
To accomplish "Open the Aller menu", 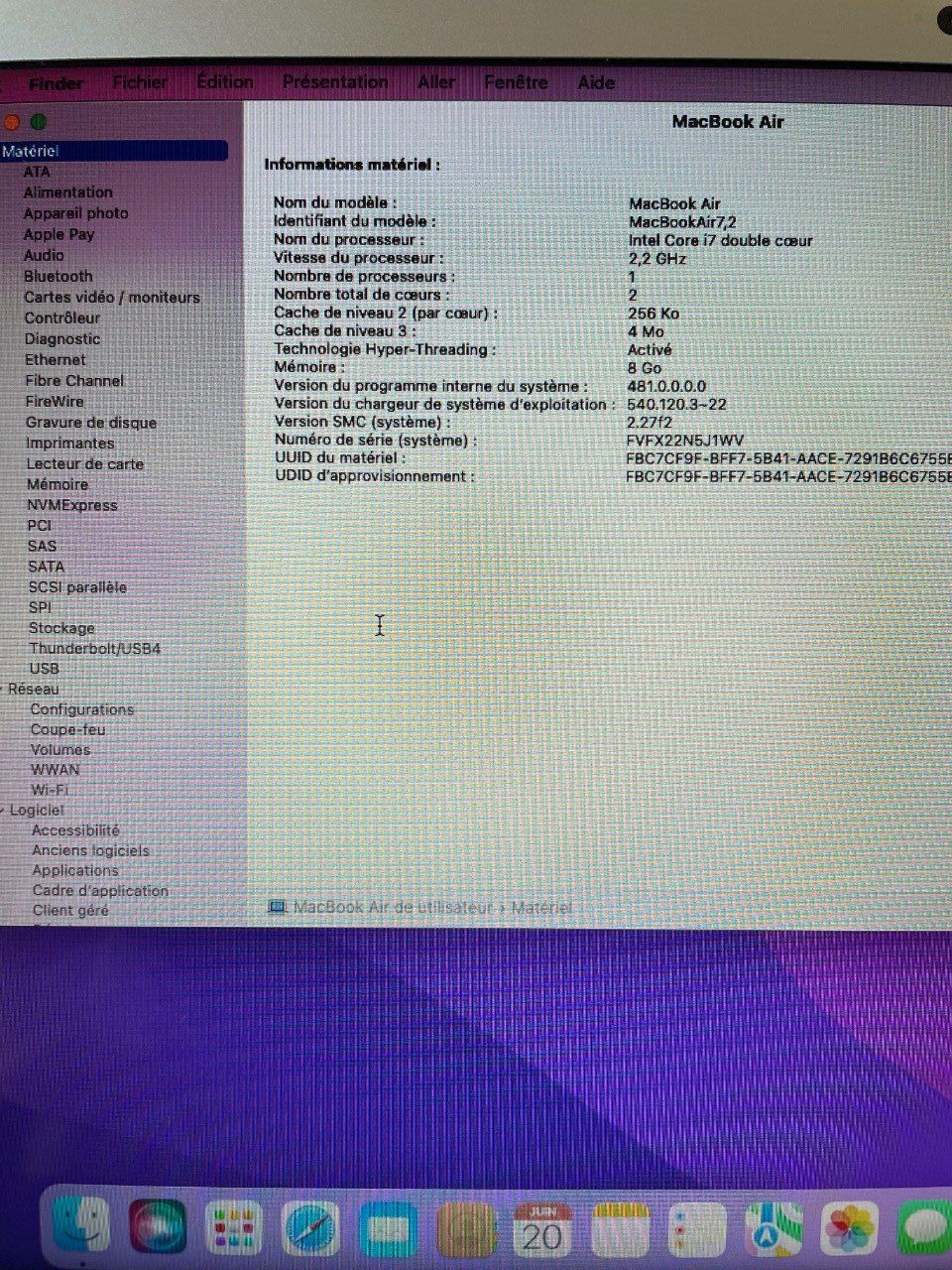I will coord(436,82).
